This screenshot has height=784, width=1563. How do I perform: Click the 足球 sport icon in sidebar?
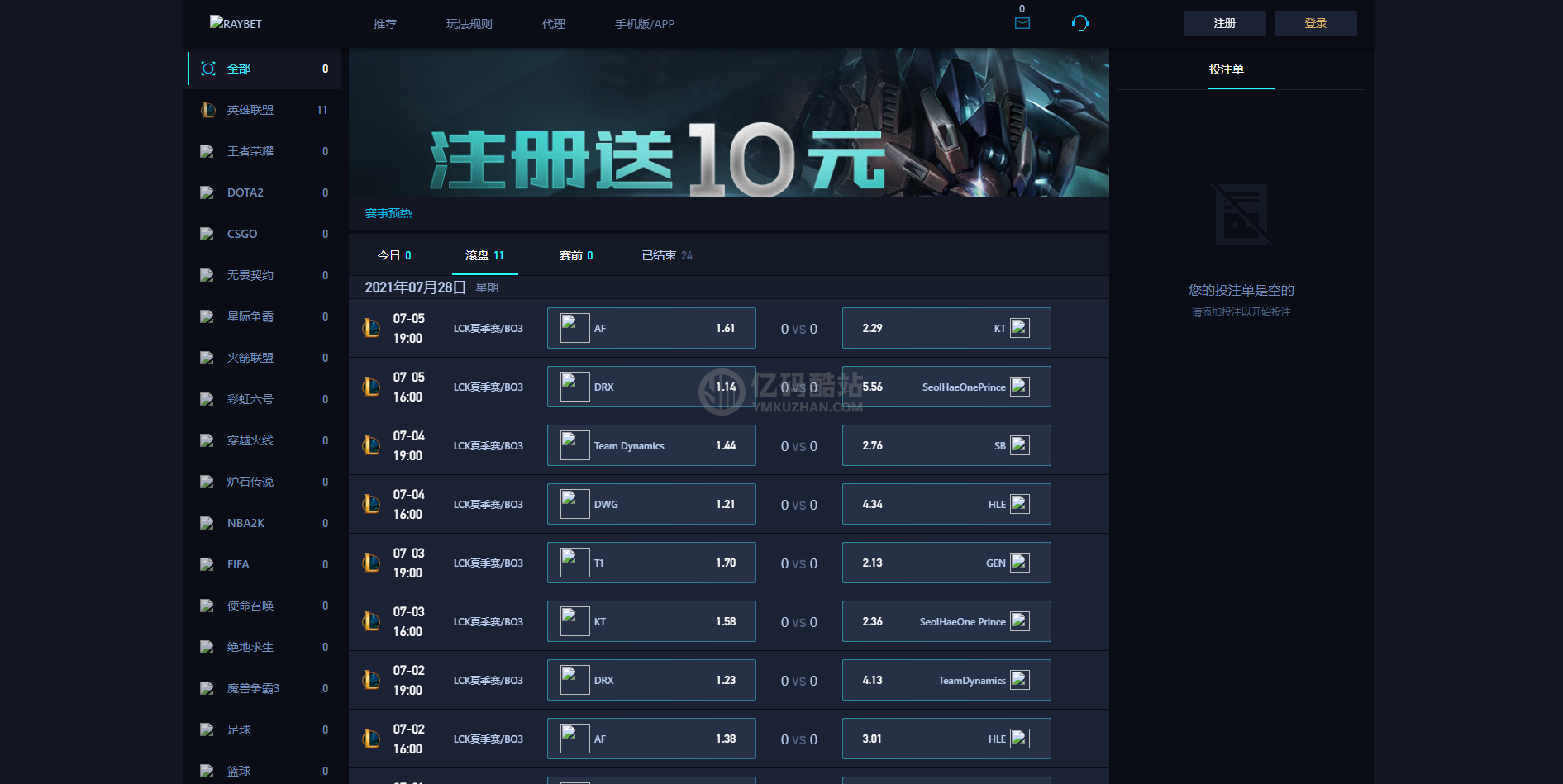point(207,729)
